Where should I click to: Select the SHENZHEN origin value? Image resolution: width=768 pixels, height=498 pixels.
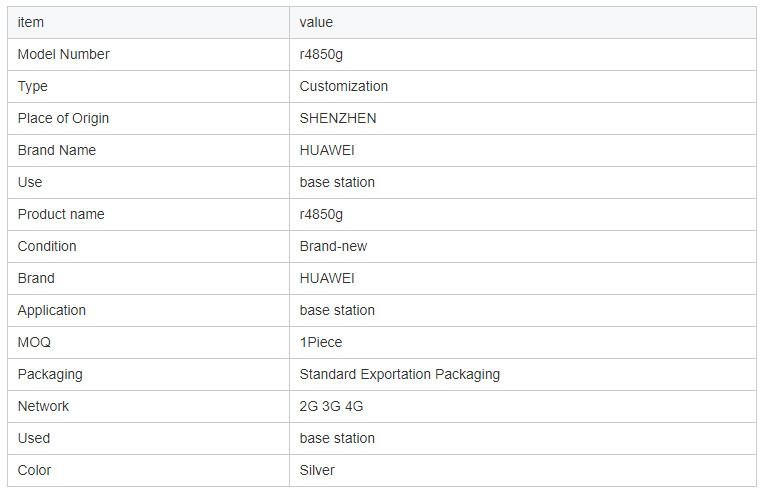[x=338, y=118]
